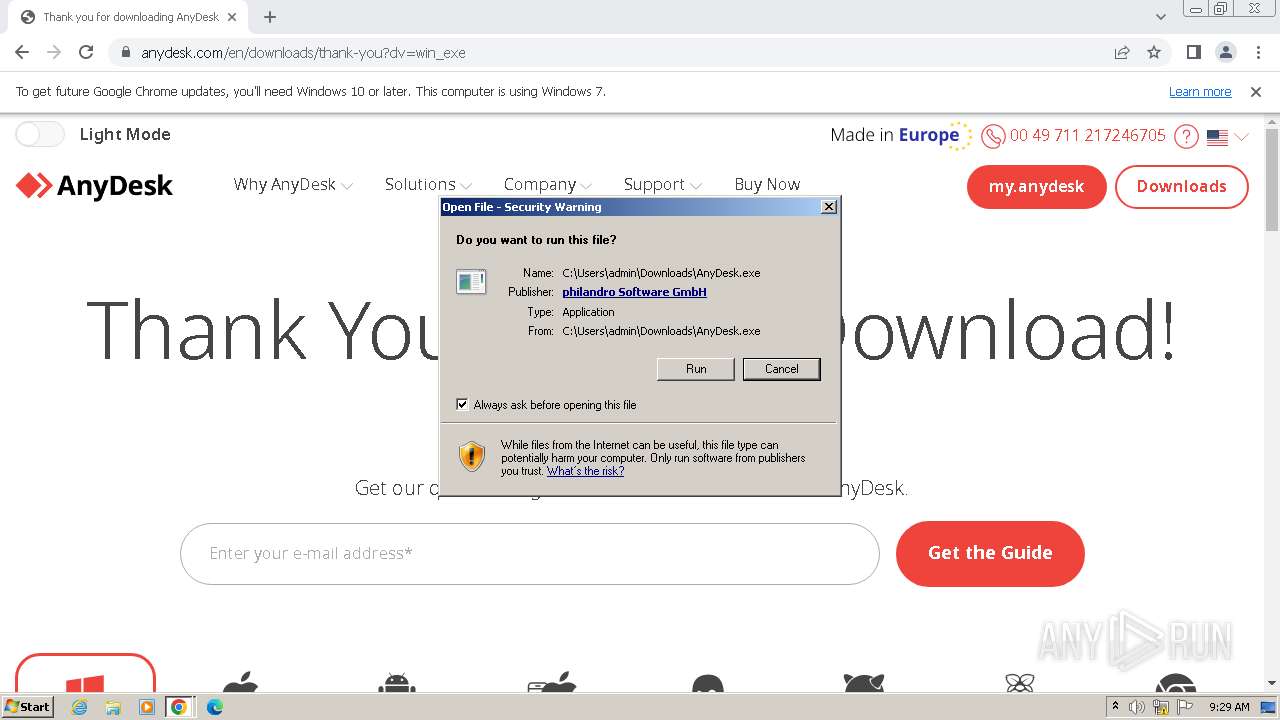
Task: Click the Action Center flag tray icon
Action: (1185, 707)
